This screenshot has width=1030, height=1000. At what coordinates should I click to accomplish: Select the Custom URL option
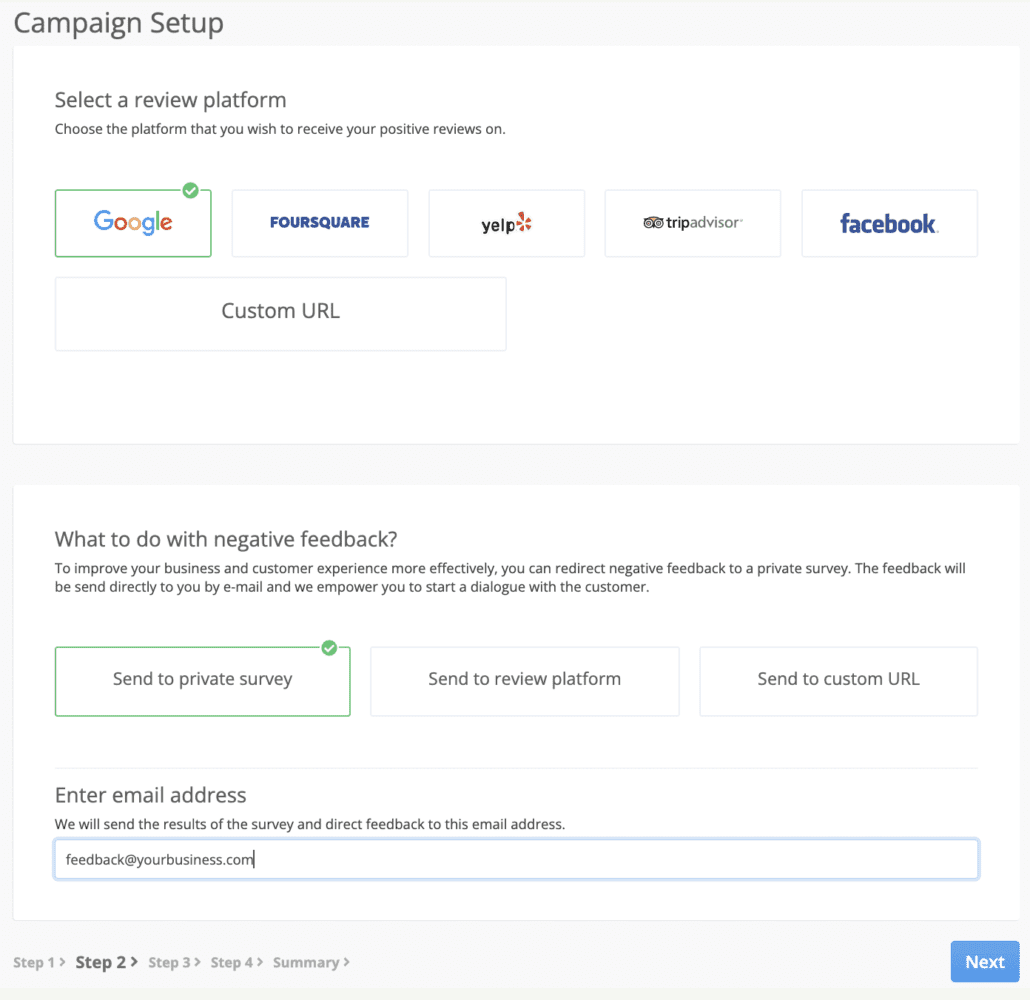coord(280,313)
